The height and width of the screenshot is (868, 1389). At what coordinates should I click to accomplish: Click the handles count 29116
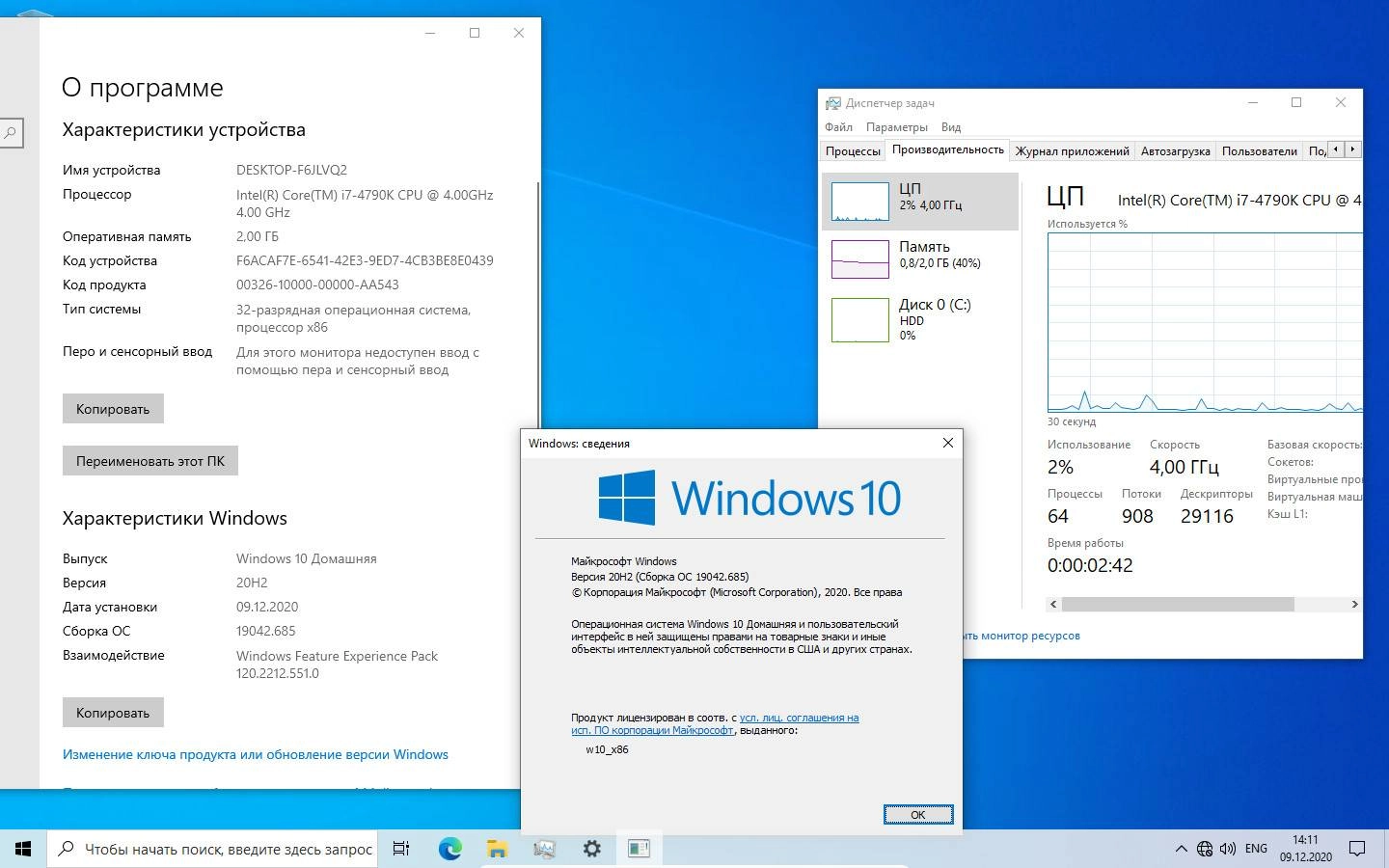pyautogui.click(x=1207, y=516)
